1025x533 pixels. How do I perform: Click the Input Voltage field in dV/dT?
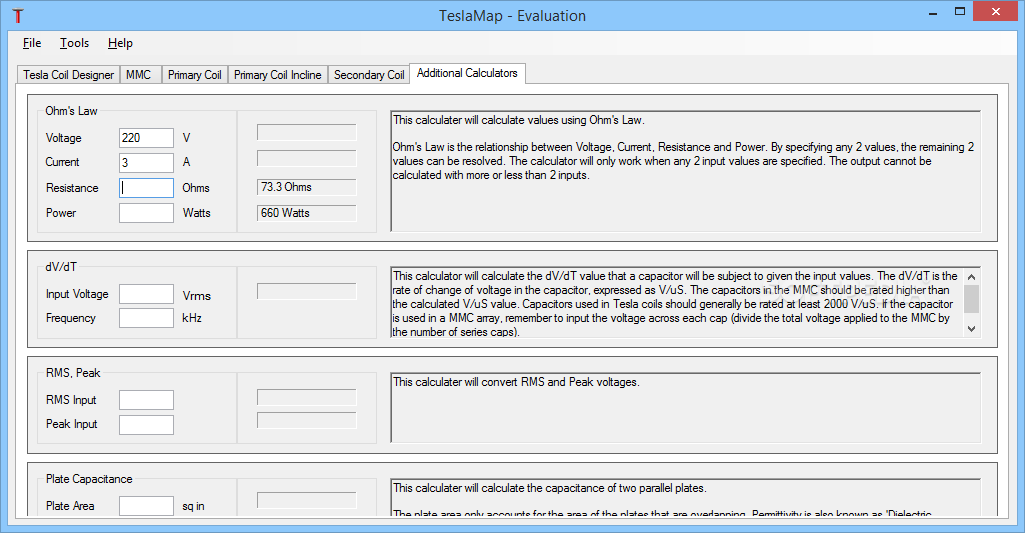tap(146, 294)
